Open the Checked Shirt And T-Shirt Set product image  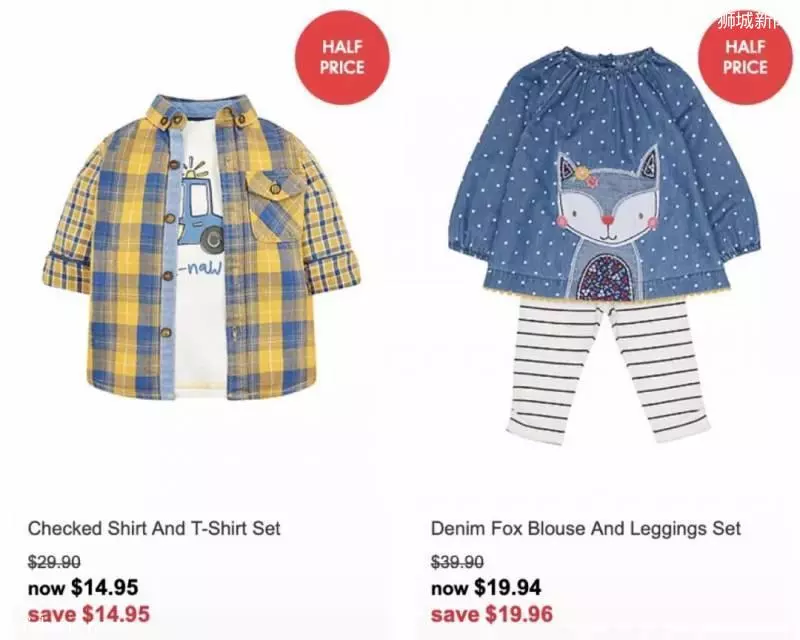(202, 247)
